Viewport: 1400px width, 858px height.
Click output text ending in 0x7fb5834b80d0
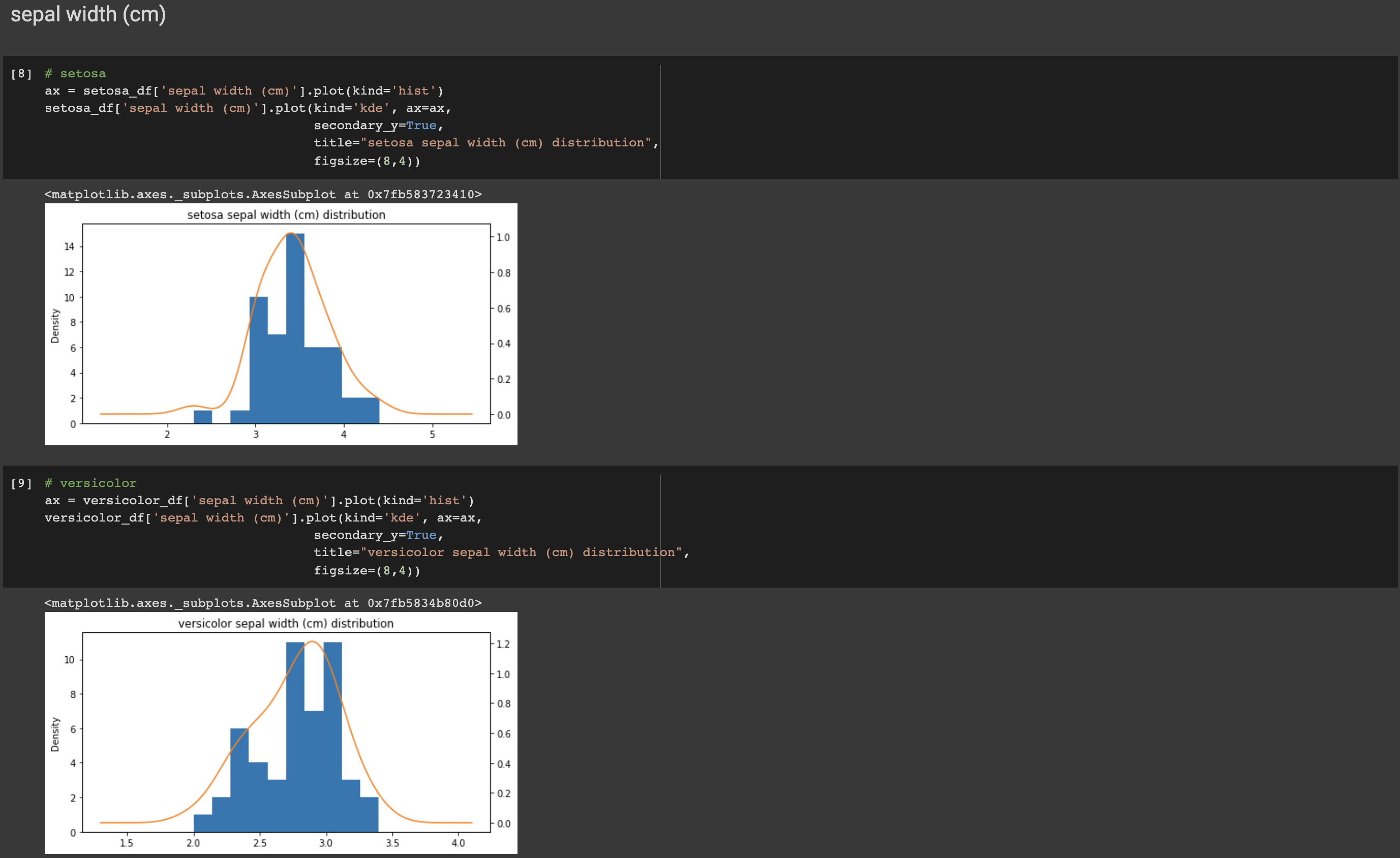click(262, 603)
